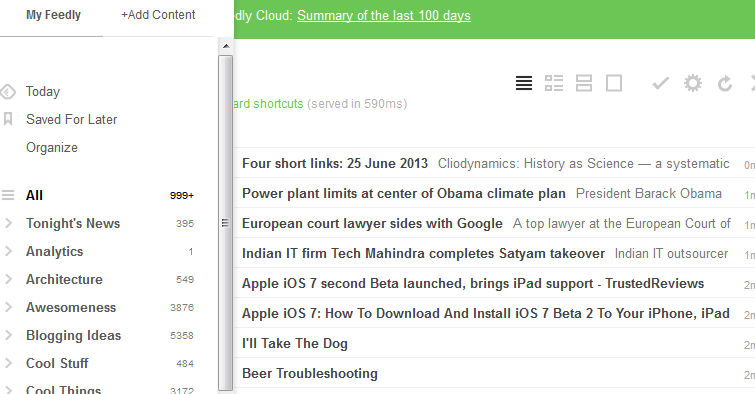Viewport: 755px width, 394px height.
Task: Switch to cards view layout
Action: (x=613, y=83)
